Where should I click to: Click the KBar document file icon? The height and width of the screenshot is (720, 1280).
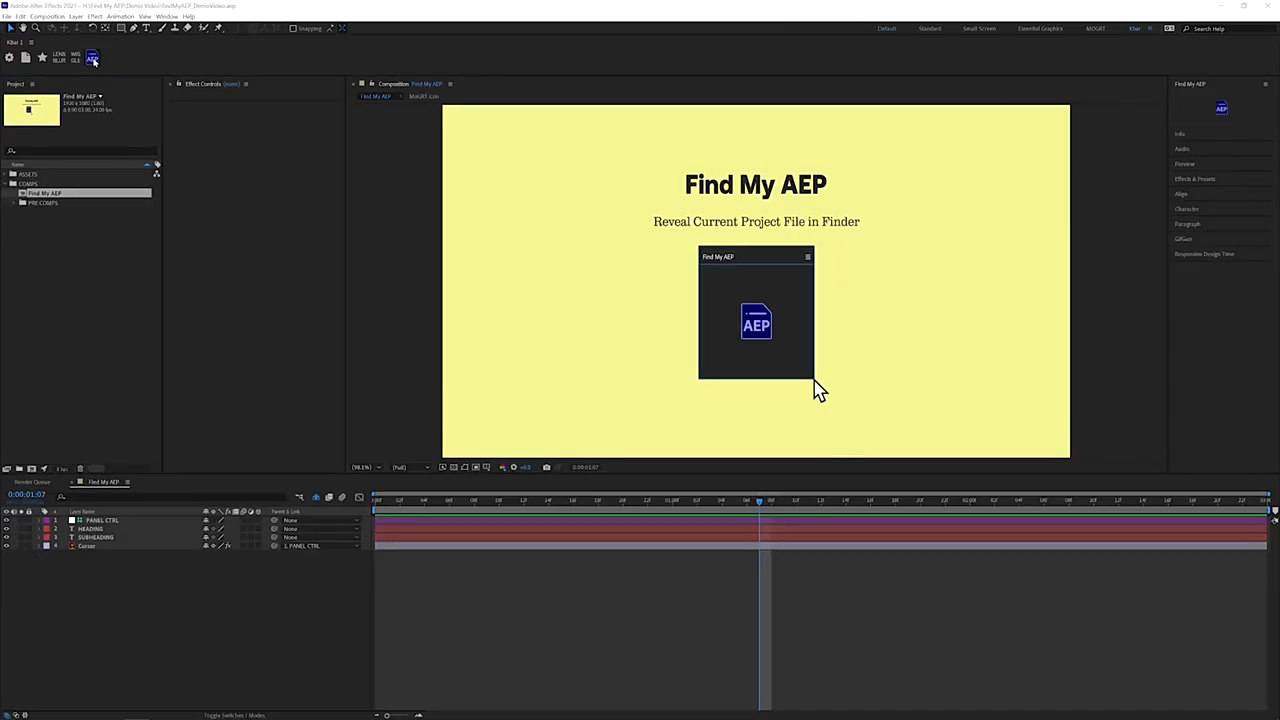[26, 58]
